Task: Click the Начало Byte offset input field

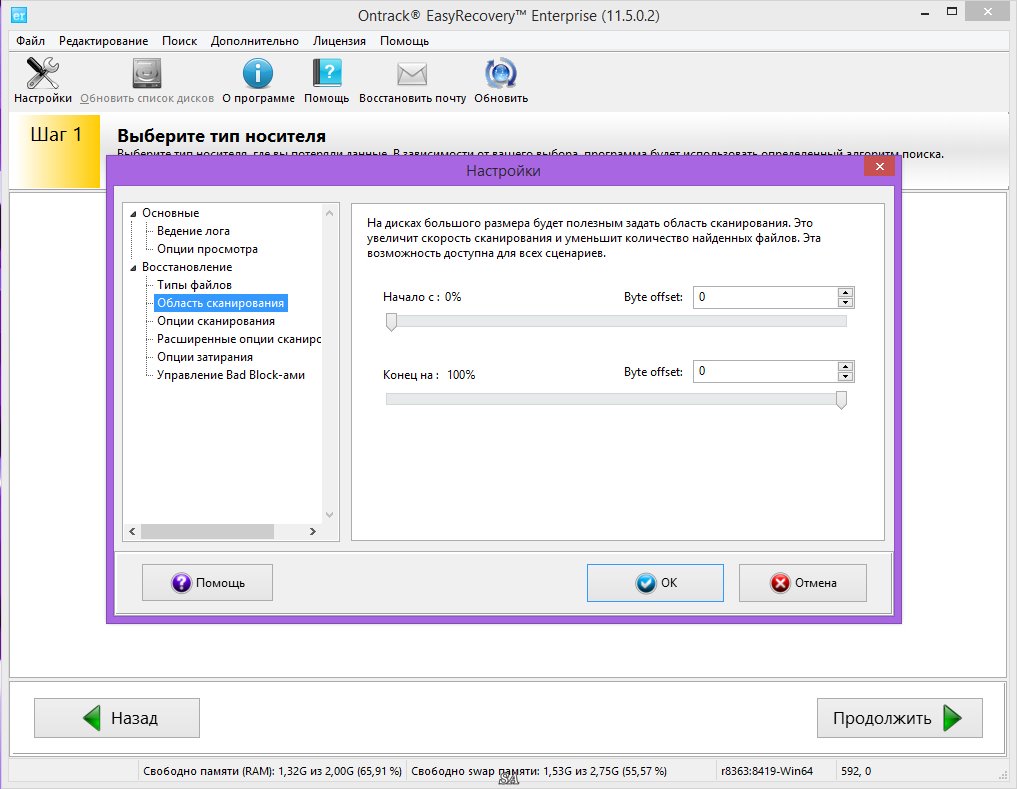Action: 764,297
